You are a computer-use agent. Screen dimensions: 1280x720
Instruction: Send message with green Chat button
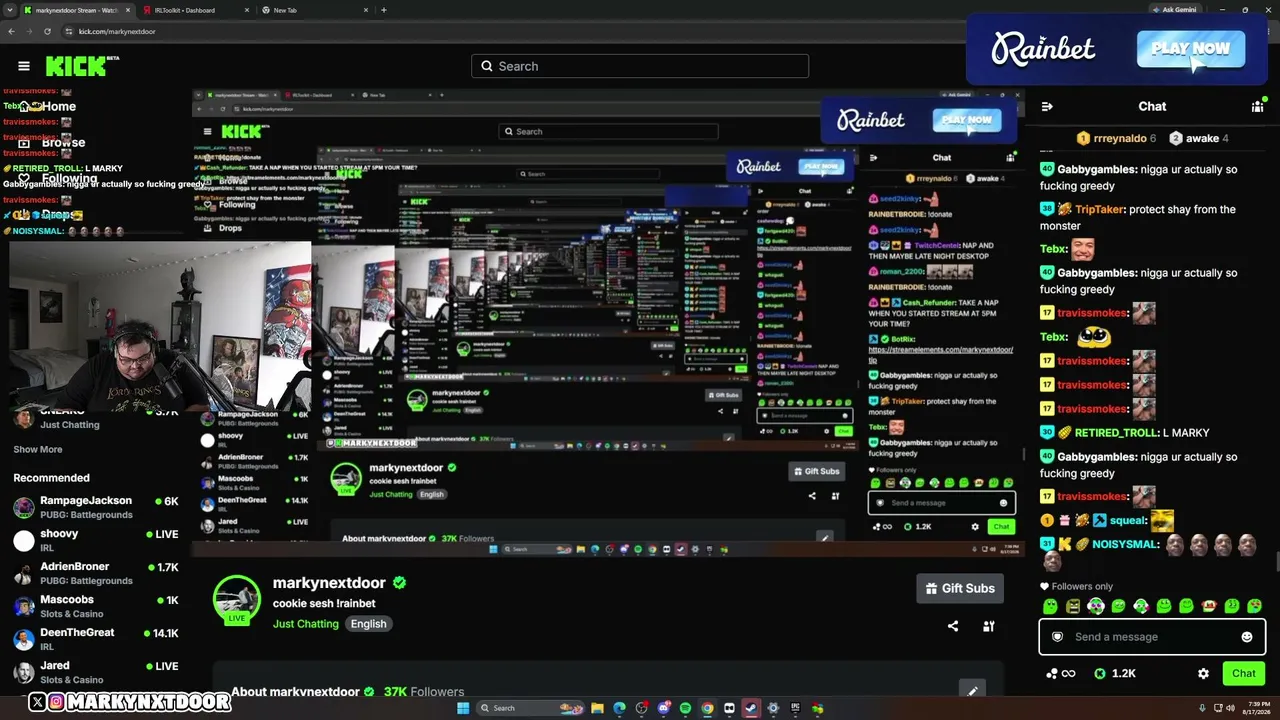(1244, 674)
